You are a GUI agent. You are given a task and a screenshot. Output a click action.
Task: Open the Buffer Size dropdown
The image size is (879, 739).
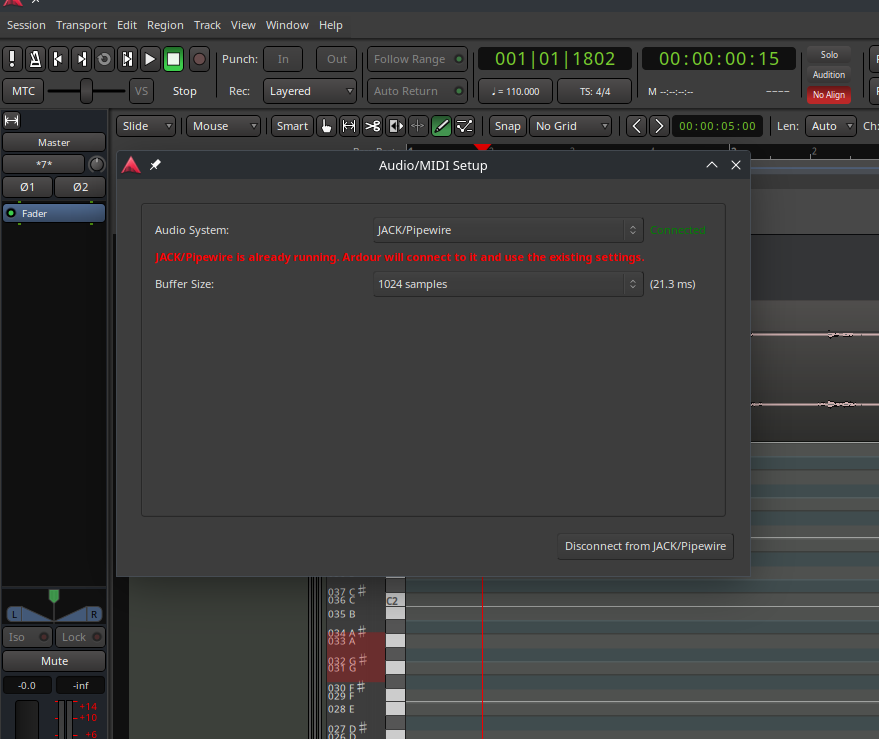[508, 284]
